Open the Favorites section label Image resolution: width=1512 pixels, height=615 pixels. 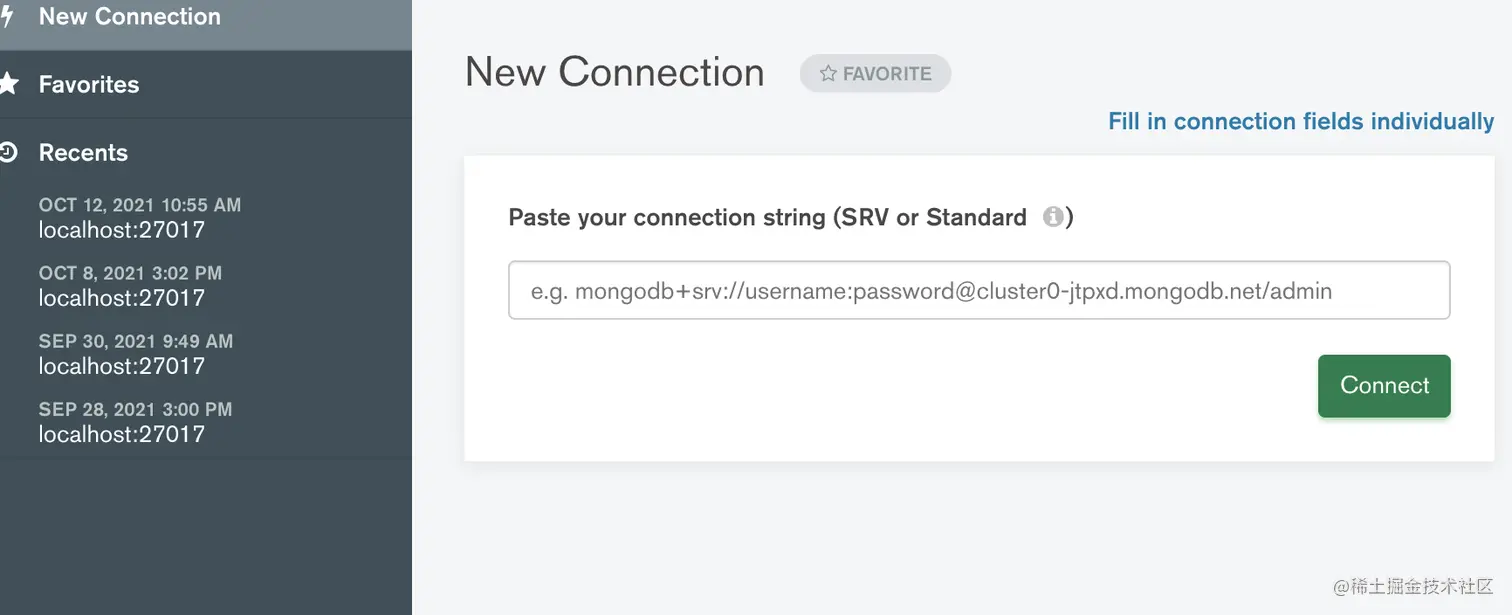[x=89, y=85]
